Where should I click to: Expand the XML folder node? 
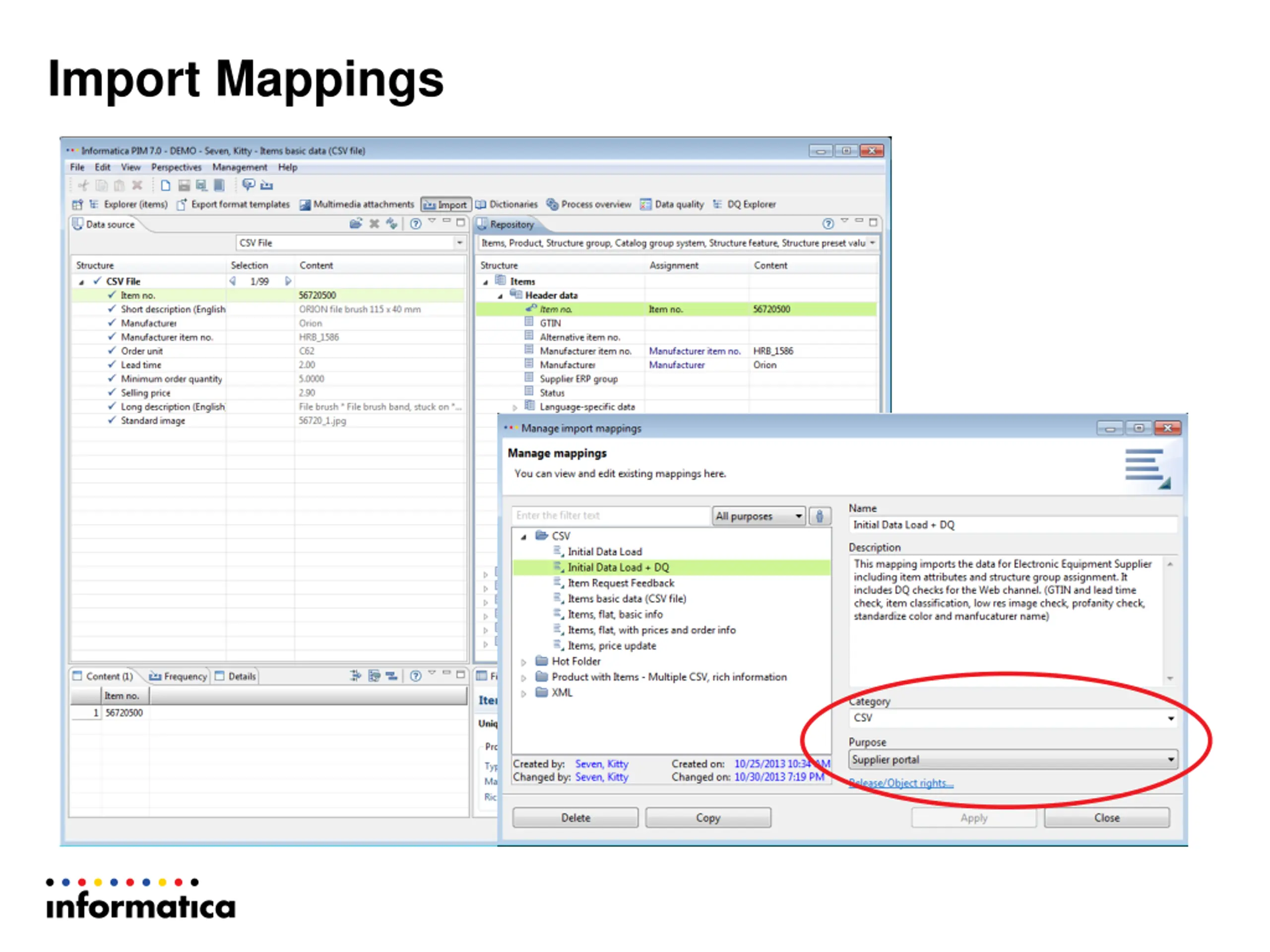(523, 694)
